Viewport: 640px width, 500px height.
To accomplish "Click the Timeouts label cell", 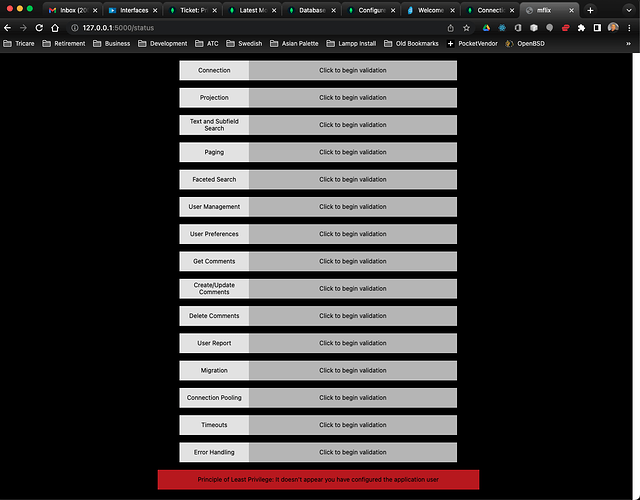I will point(214,425).
